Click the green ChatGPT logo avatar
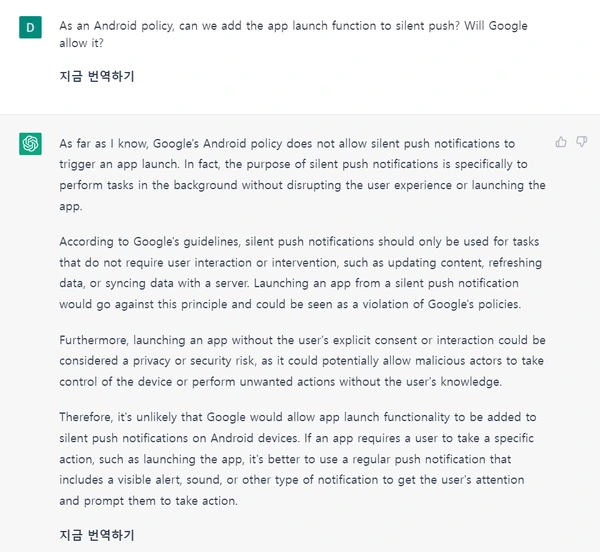Image resolution: width=600 pixels, height=552 pixels. point(30,144)
